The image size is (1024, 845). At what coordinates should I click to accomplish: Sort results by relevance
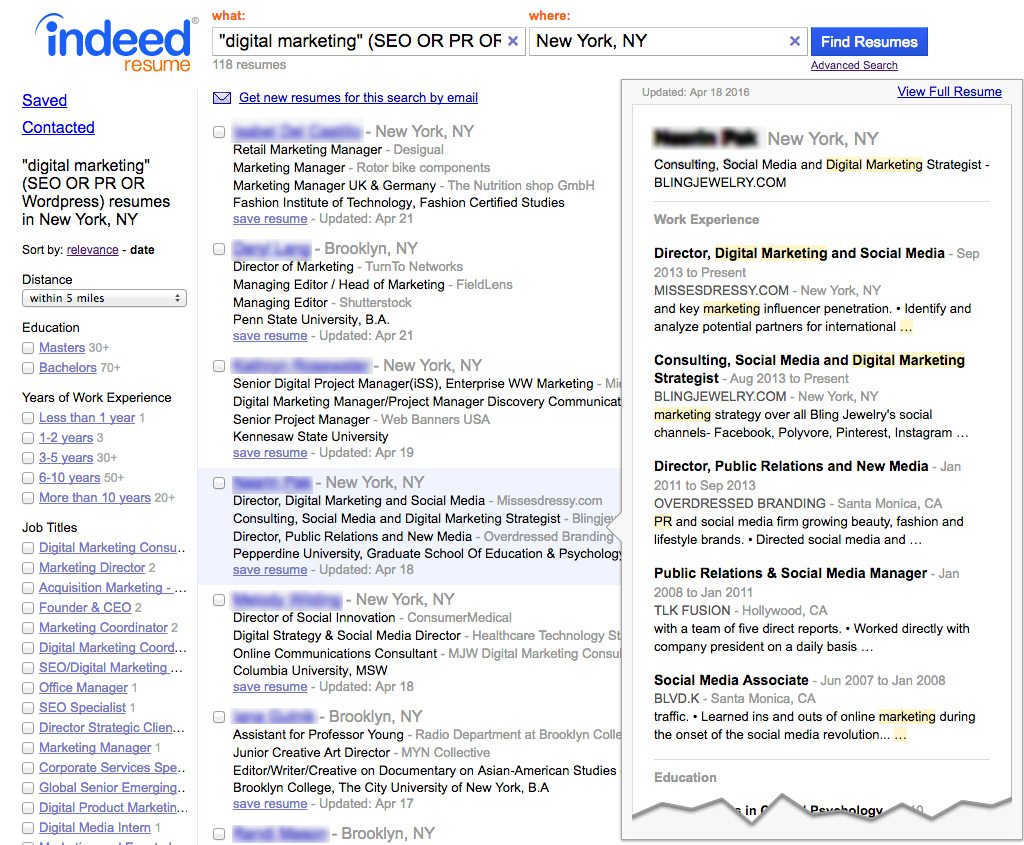[x=93, y=249]
